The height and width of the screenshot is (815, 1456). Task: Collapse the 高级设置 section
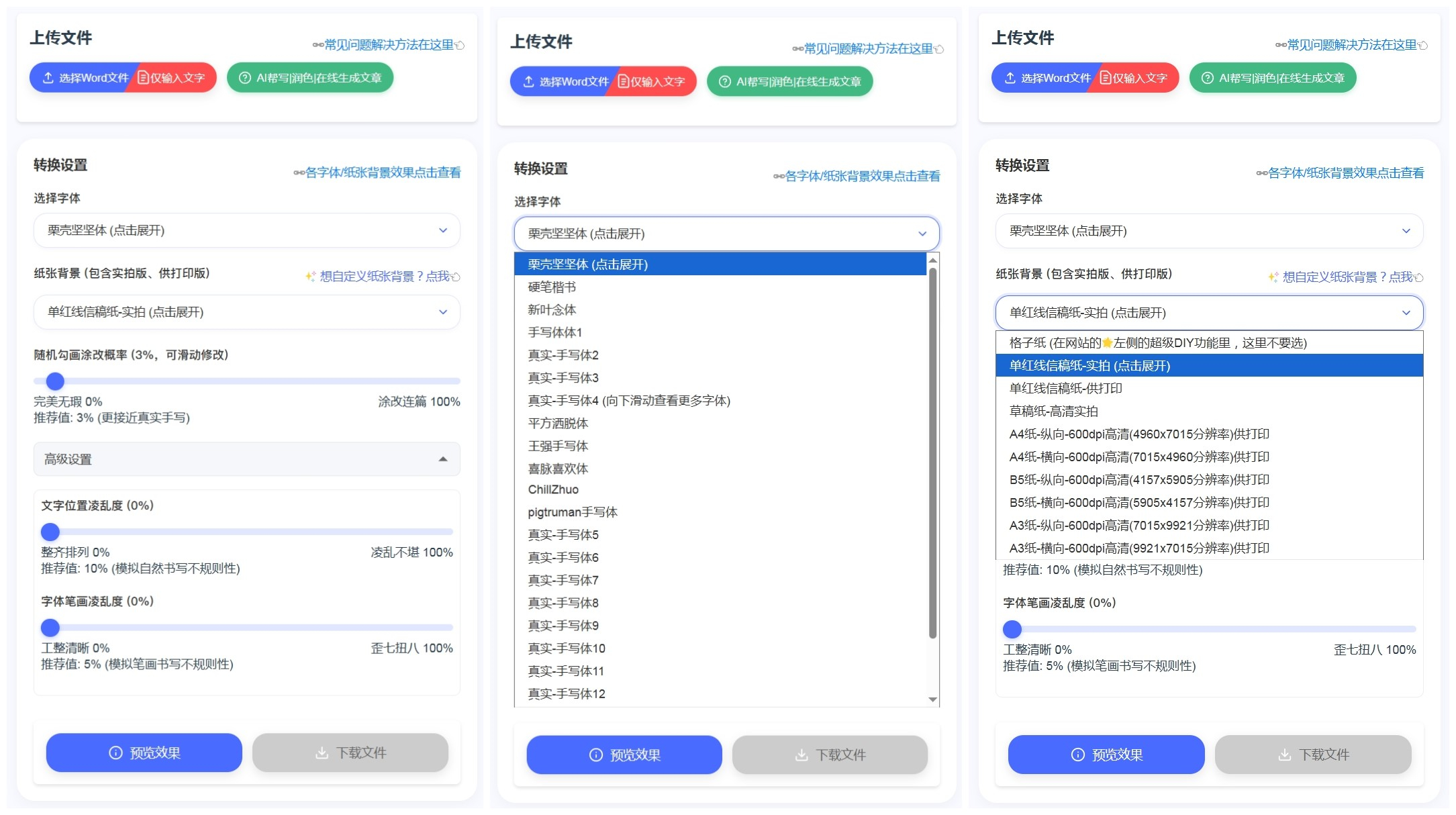[x=442, y=459]
